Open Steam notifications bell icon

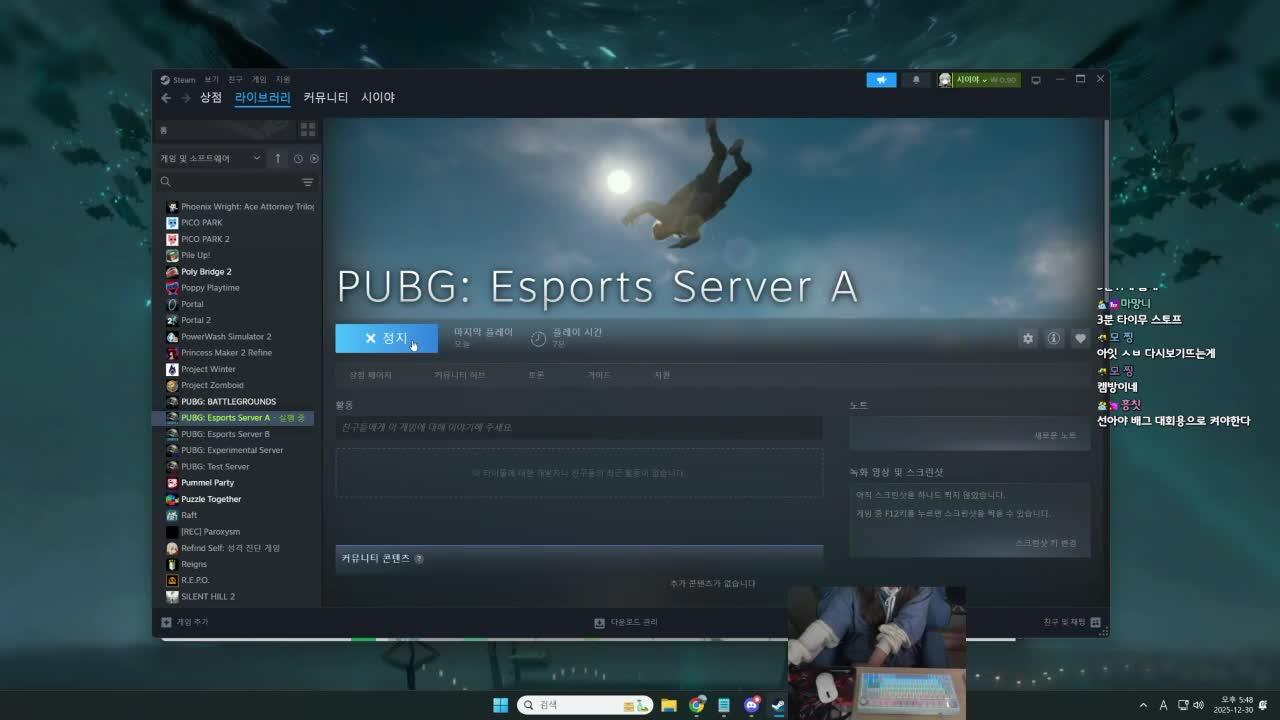(x=915, y=79)
